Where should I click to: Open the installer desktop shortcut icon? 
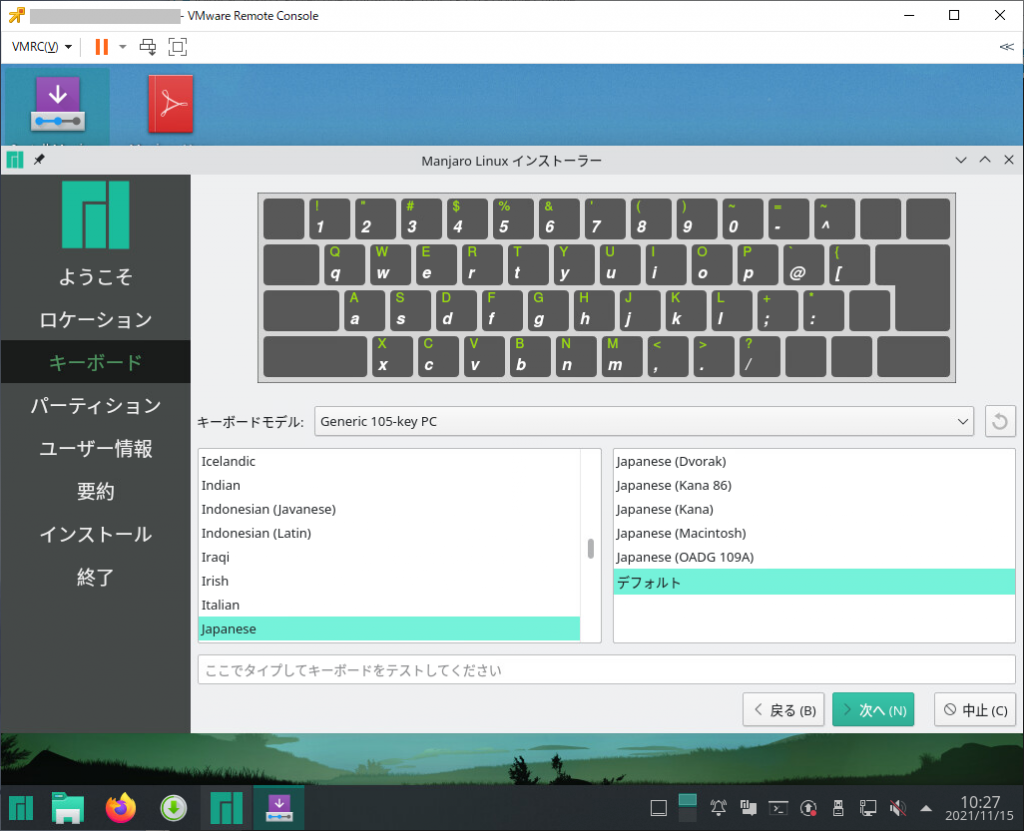tap(57, 105)
